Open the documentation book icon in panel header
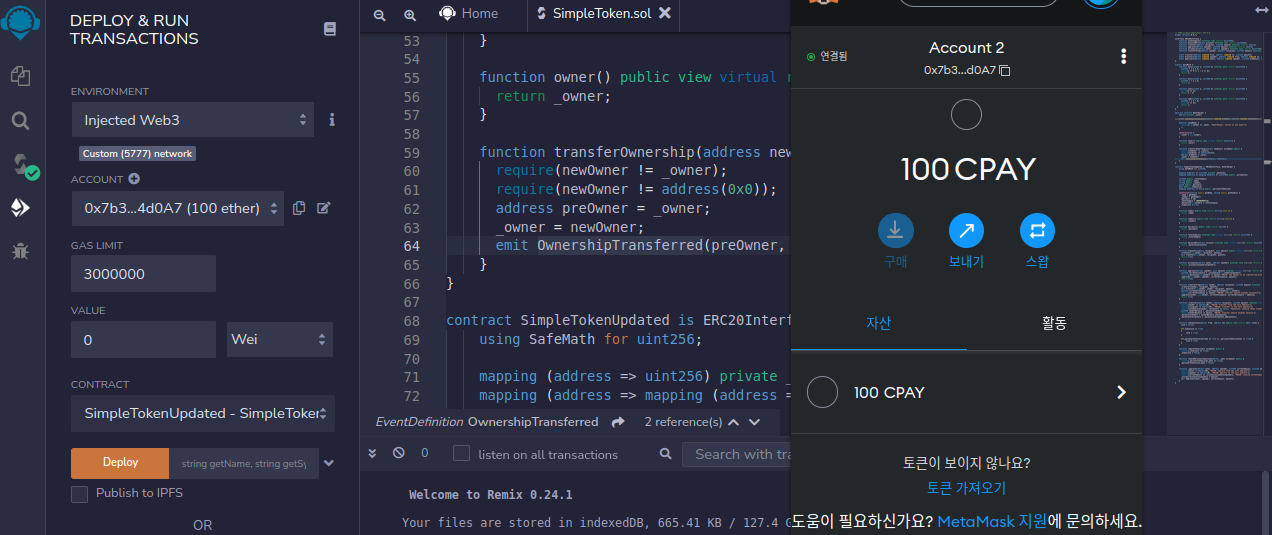Image resolution: width=1272 pixels, height=535 pixels. [330, 29]
